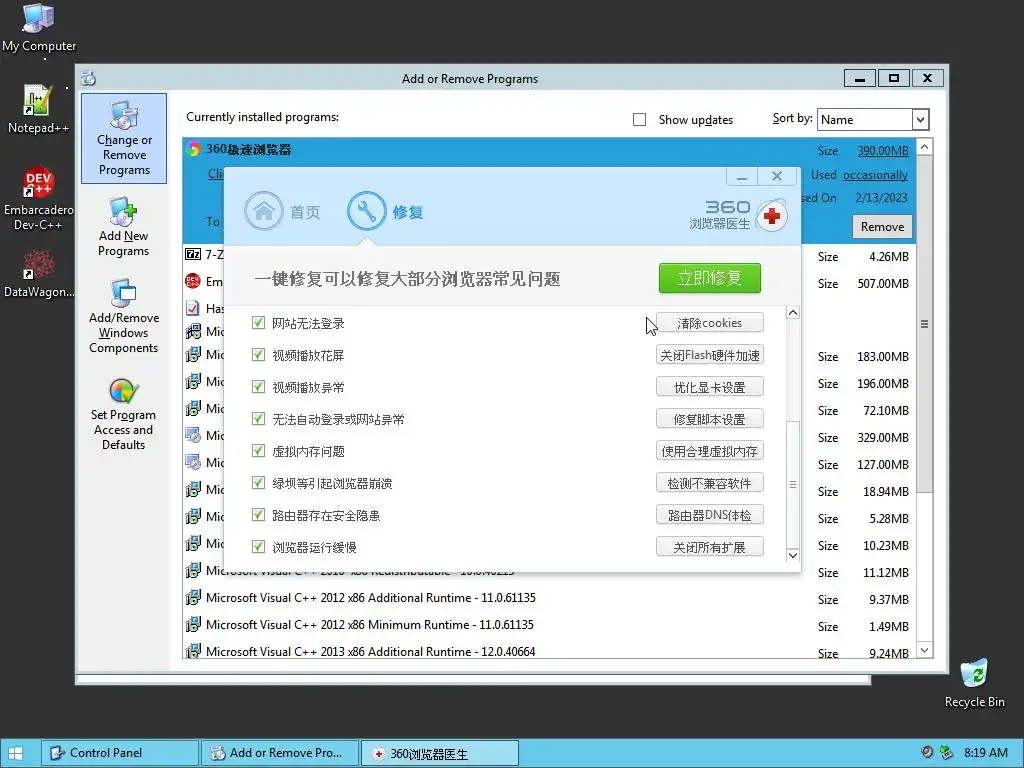The image size is (1024, 768).
Task: Click 立即修复 green repair button
Action: pos(710,278)
